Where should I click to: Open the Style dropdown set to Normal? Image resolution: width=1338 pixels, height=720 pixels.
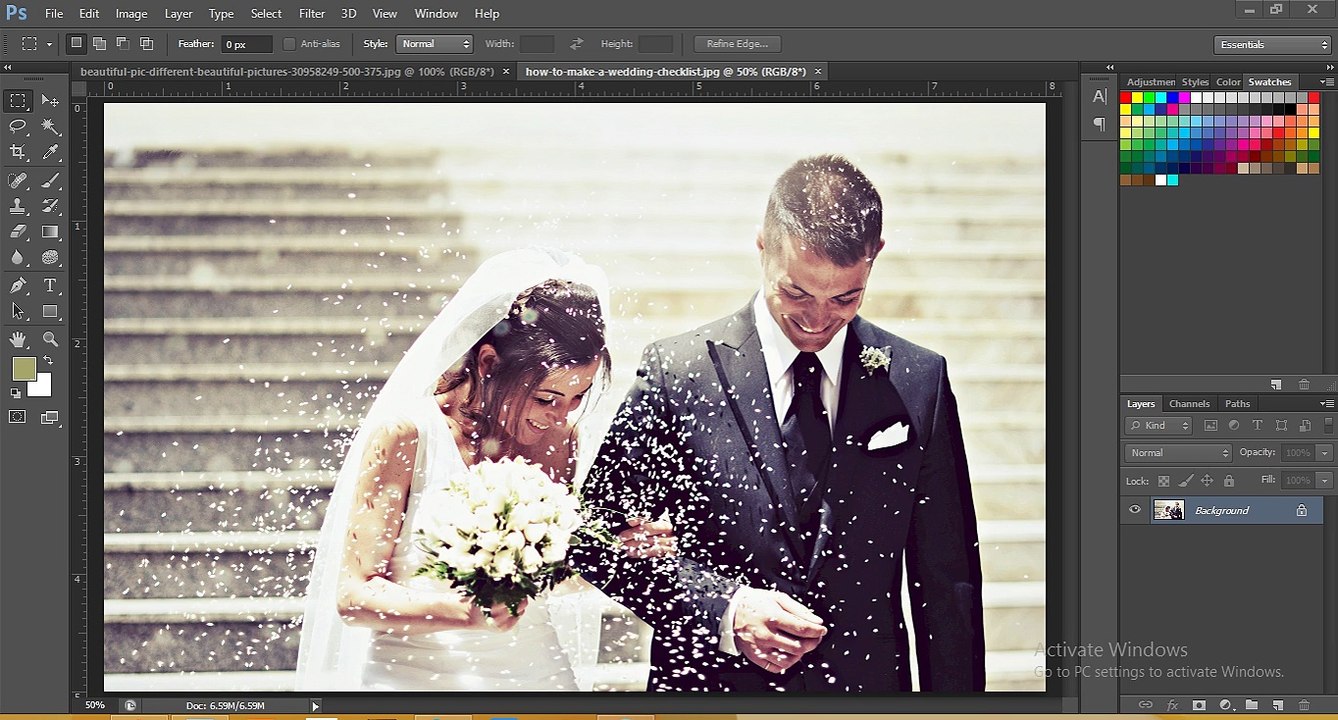click(x=434, y=44)
